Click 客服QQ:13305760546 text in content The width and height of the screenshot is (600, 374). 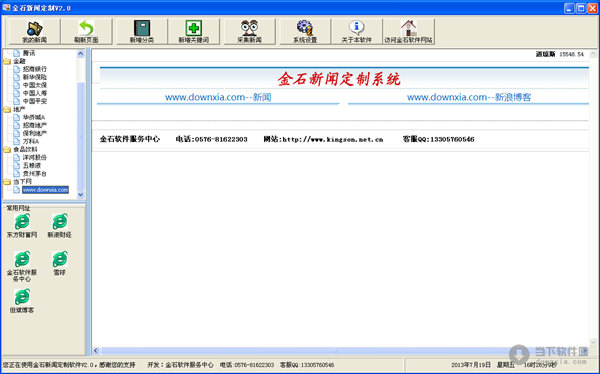point(438,139)
